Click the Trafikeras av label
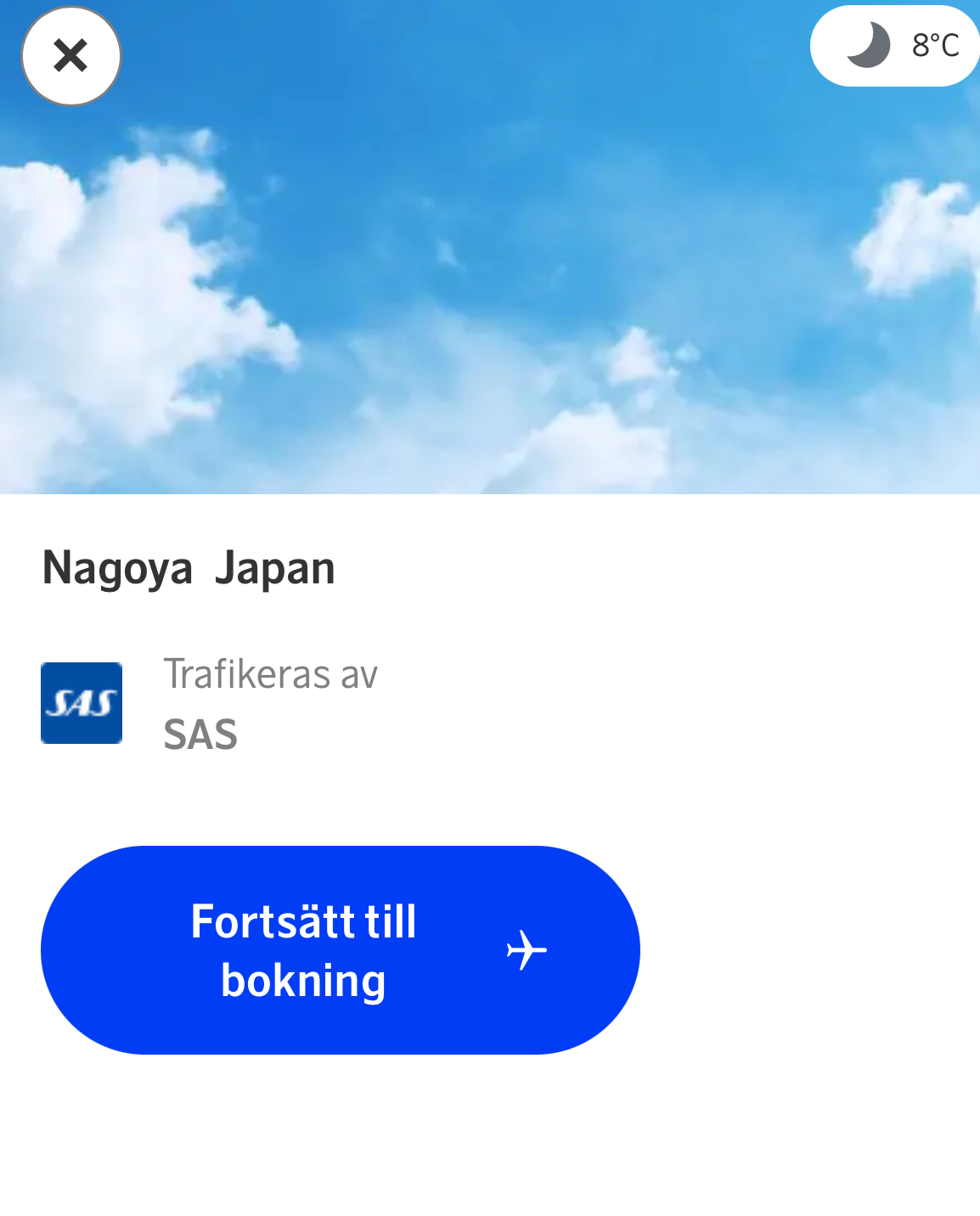Image resolution: width=980 pixels, height=1216 pixels. 270,674
